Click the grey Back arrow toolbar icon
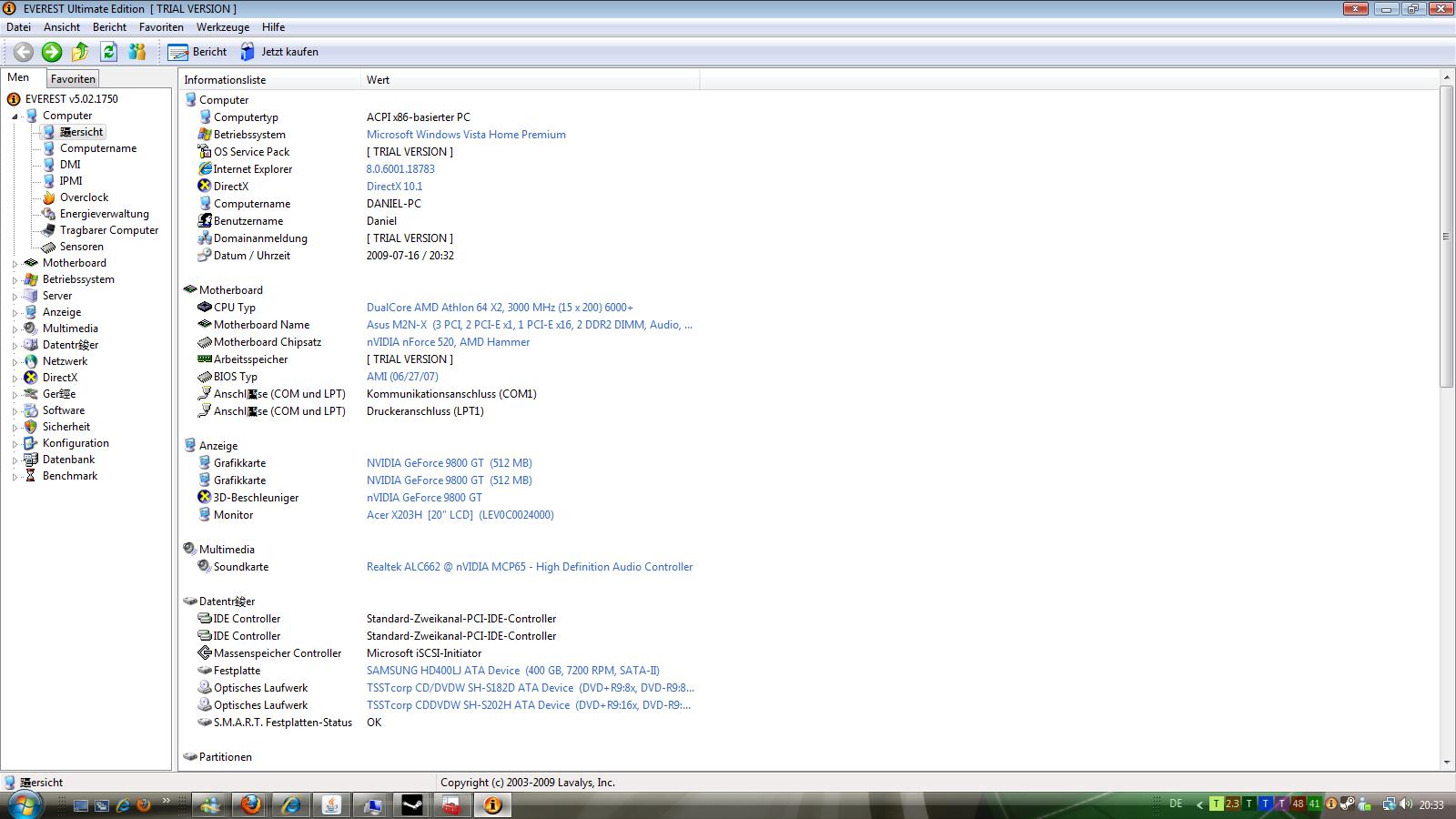1456x819 pixels. point(24,52)
